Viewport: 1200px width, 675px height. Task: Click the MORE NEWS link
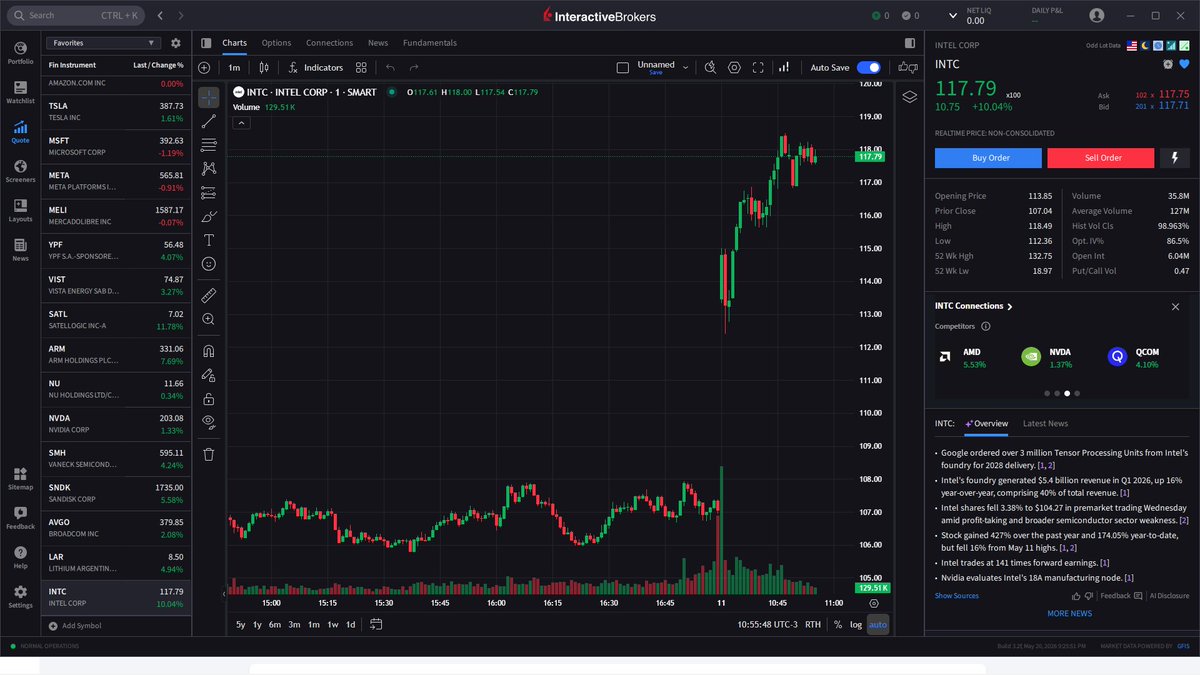click(1069, 613)
